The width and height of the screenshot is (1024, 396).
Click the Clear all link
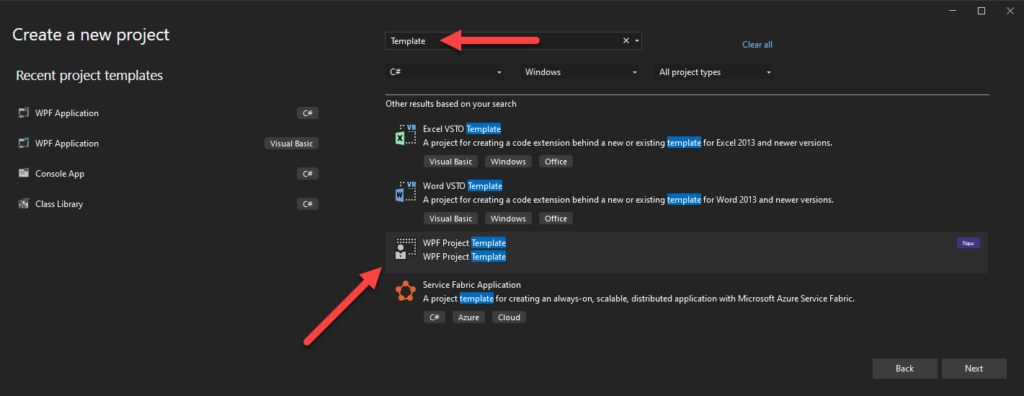click(758, 44)
